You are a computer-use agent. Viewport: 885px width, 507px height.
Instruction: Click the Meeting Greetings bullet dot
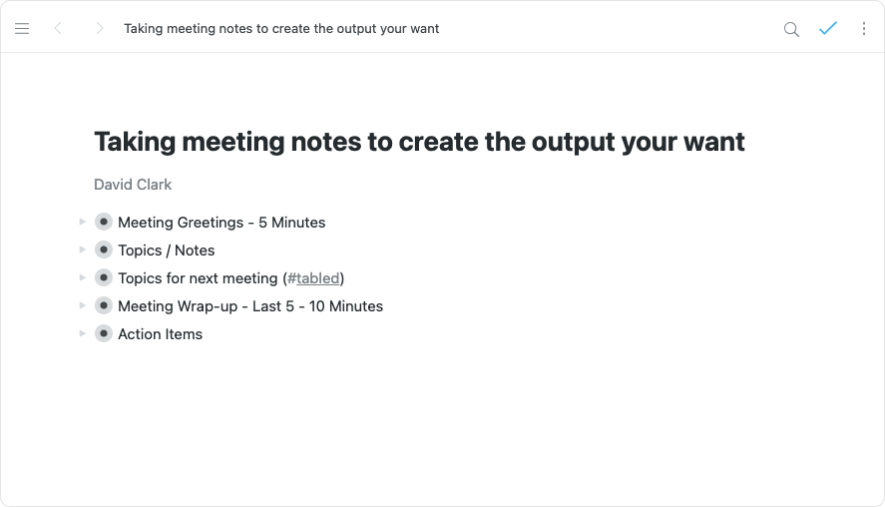tap(104, 222)
